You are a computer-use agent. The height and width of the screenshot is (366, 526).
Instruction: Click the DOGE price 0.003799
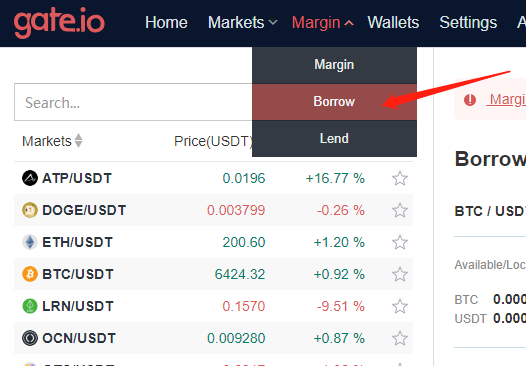[236, 210]
